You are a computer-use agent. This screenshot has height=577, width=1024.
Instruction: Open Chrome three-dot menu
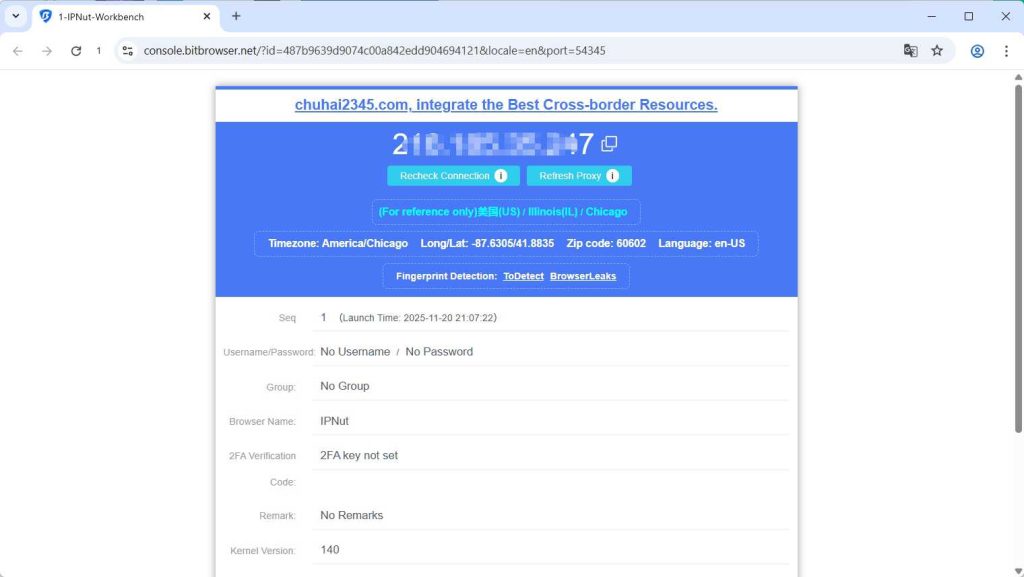pyautogui.click(x=1005, y=51)
